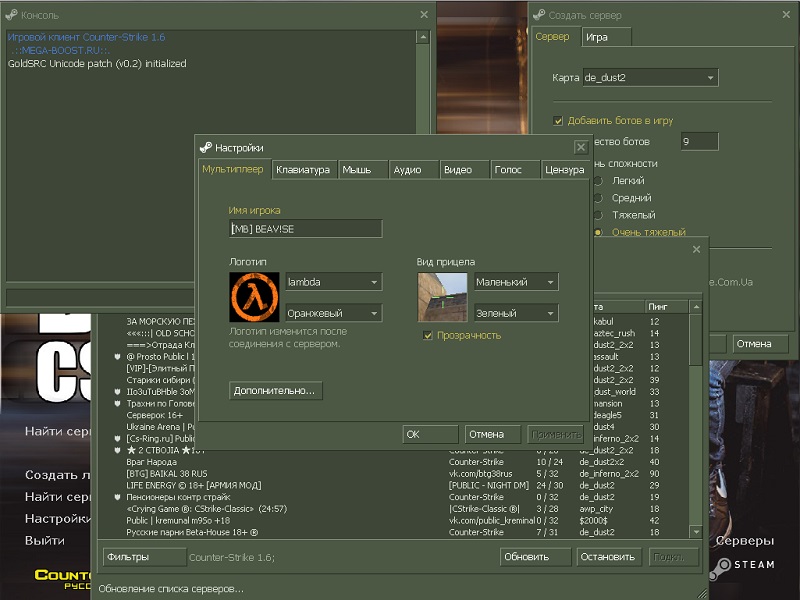The height and width of the screenshot is (600, 800).
Task: Toggle Добавить ботов в игру checkbox
Action: pos(558,121)
